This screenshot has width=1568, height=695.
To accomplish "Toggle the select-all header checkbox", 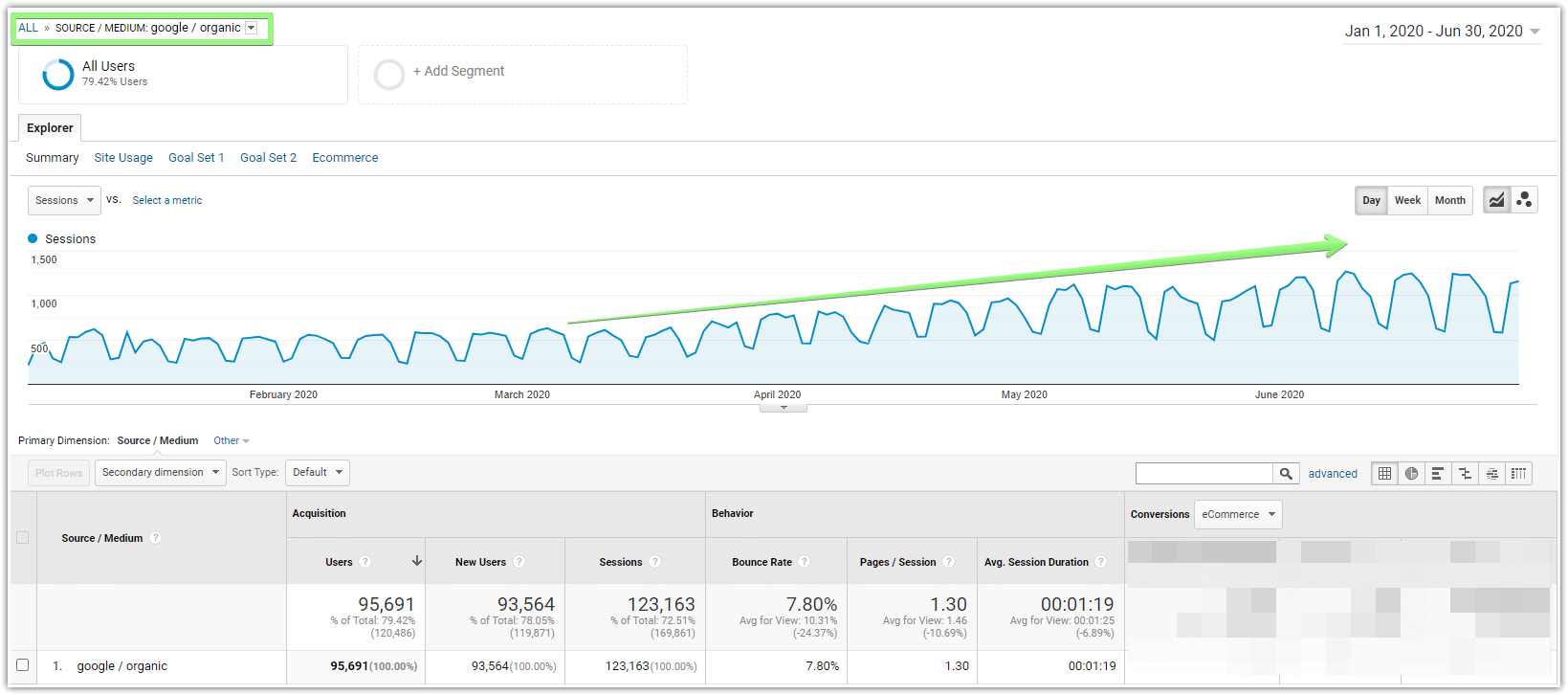I will click(23, 538).
